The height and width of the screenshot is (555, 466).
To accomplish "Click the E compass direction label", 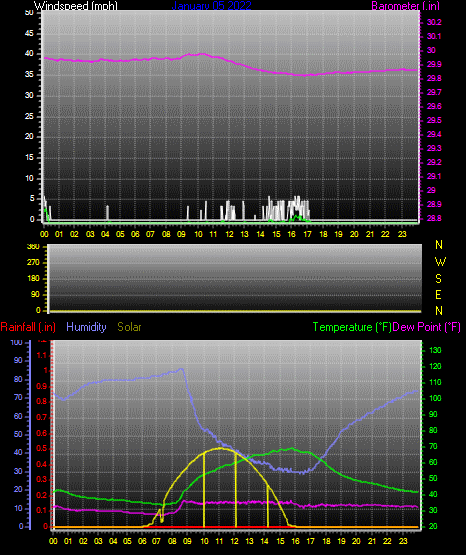I will point(439,294).
